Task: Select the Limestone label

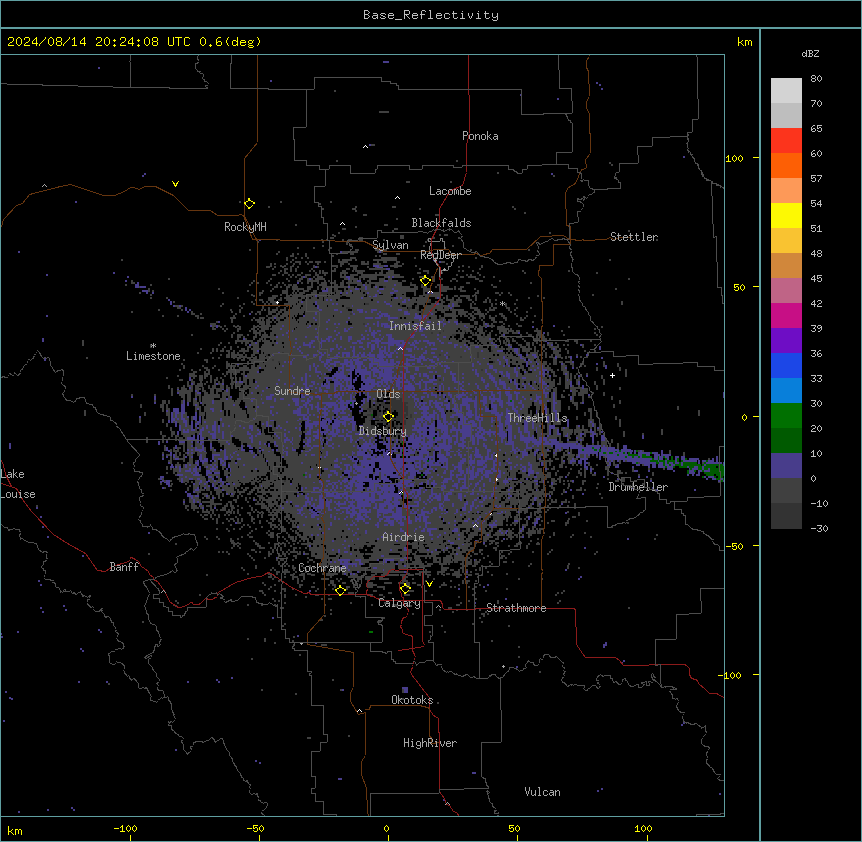Action: [x=153, y=356]
